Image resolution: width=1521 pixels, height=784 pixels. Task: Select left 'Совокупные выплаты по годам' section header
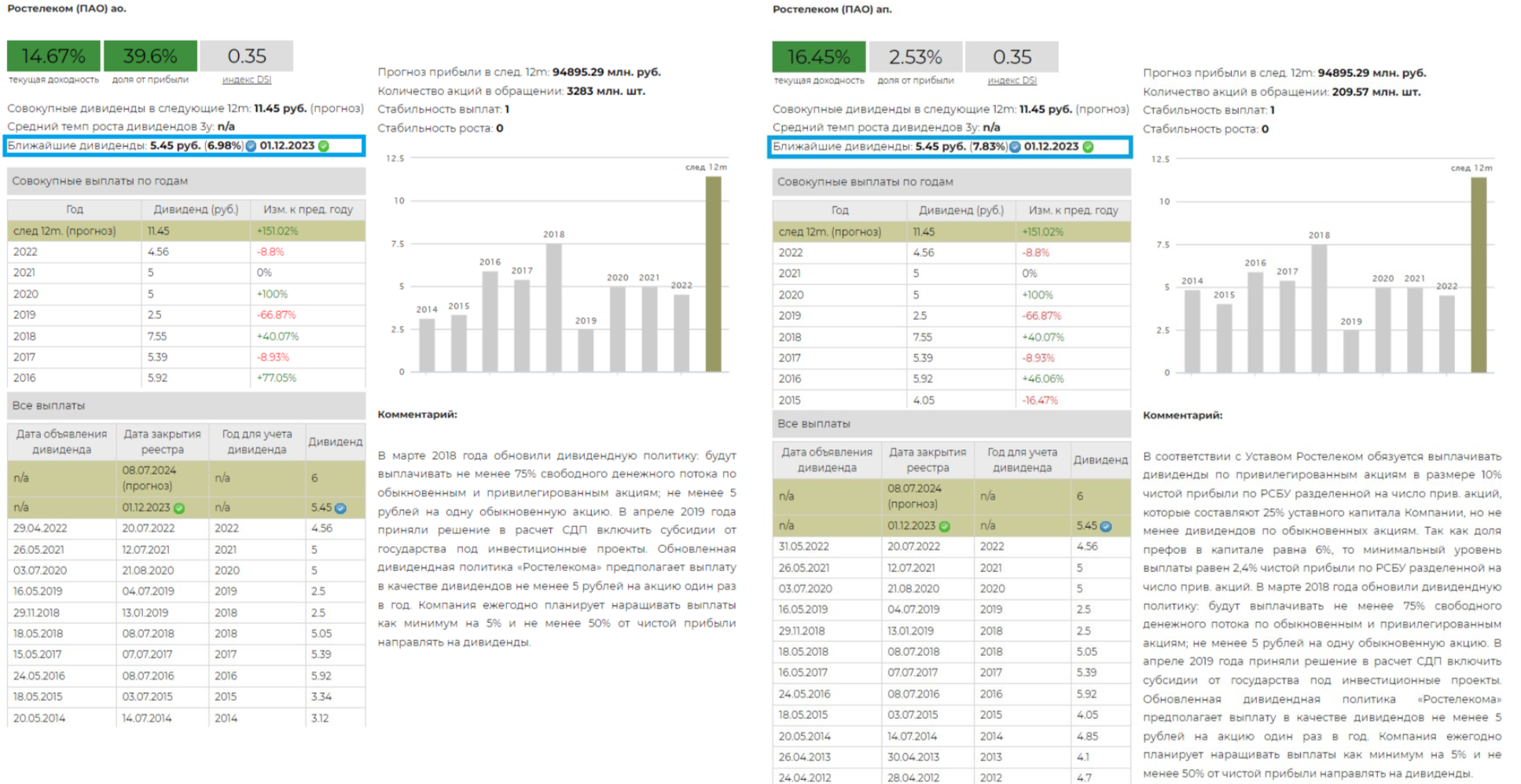[x=186, y=181]
